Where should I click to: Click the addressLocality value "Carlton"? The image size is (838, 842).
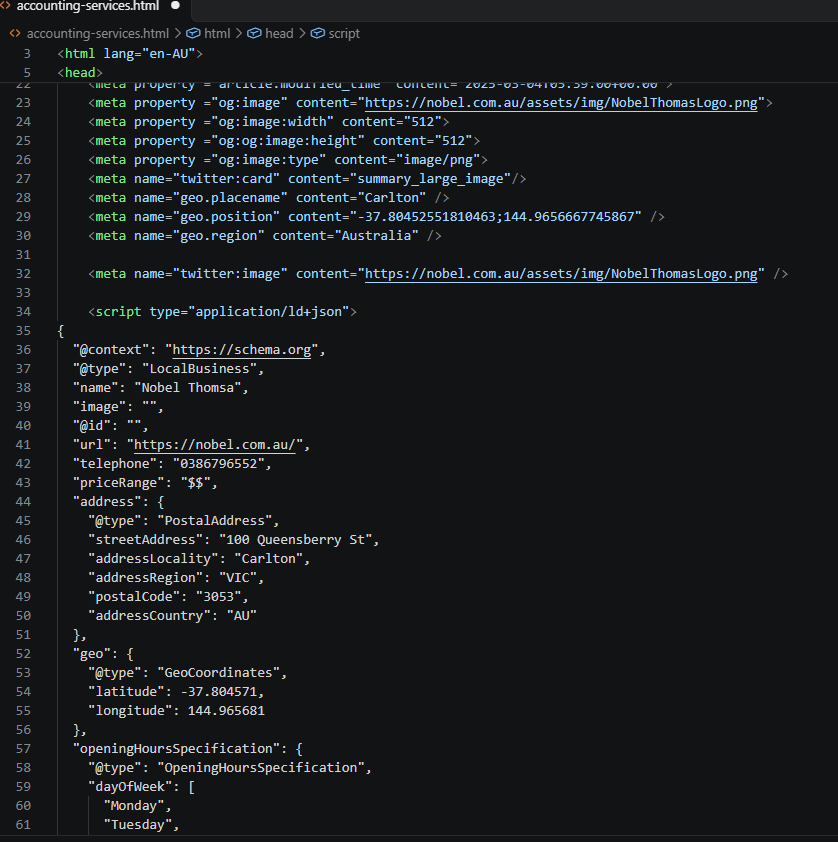(x=268, y=559)
